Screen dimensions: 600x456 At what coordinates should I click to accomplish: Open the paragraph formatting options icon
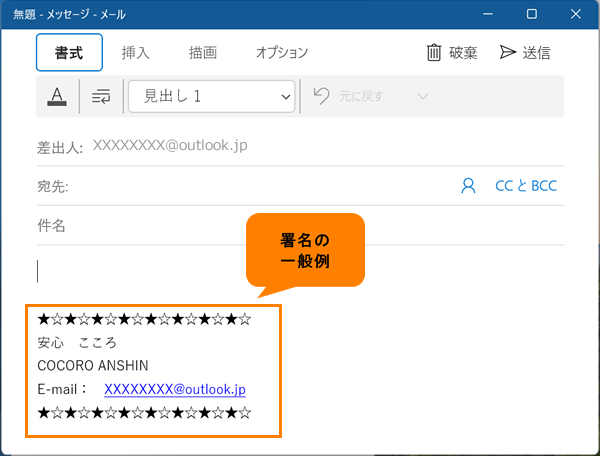tap(101, 97)
